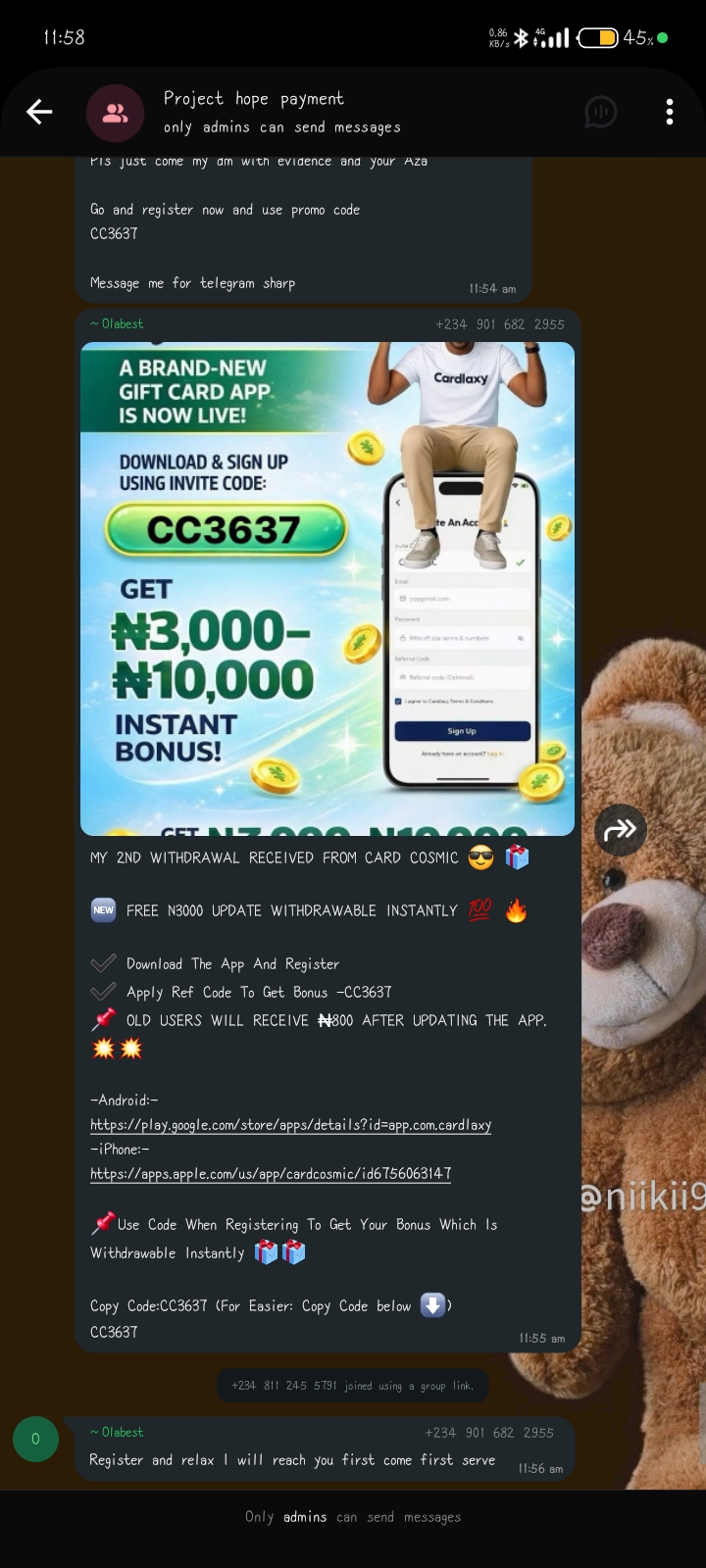The width and height of the screenshot is (706, 1568).
Task: Tap the 'joined using a group link' notice
Action: 353,1386
